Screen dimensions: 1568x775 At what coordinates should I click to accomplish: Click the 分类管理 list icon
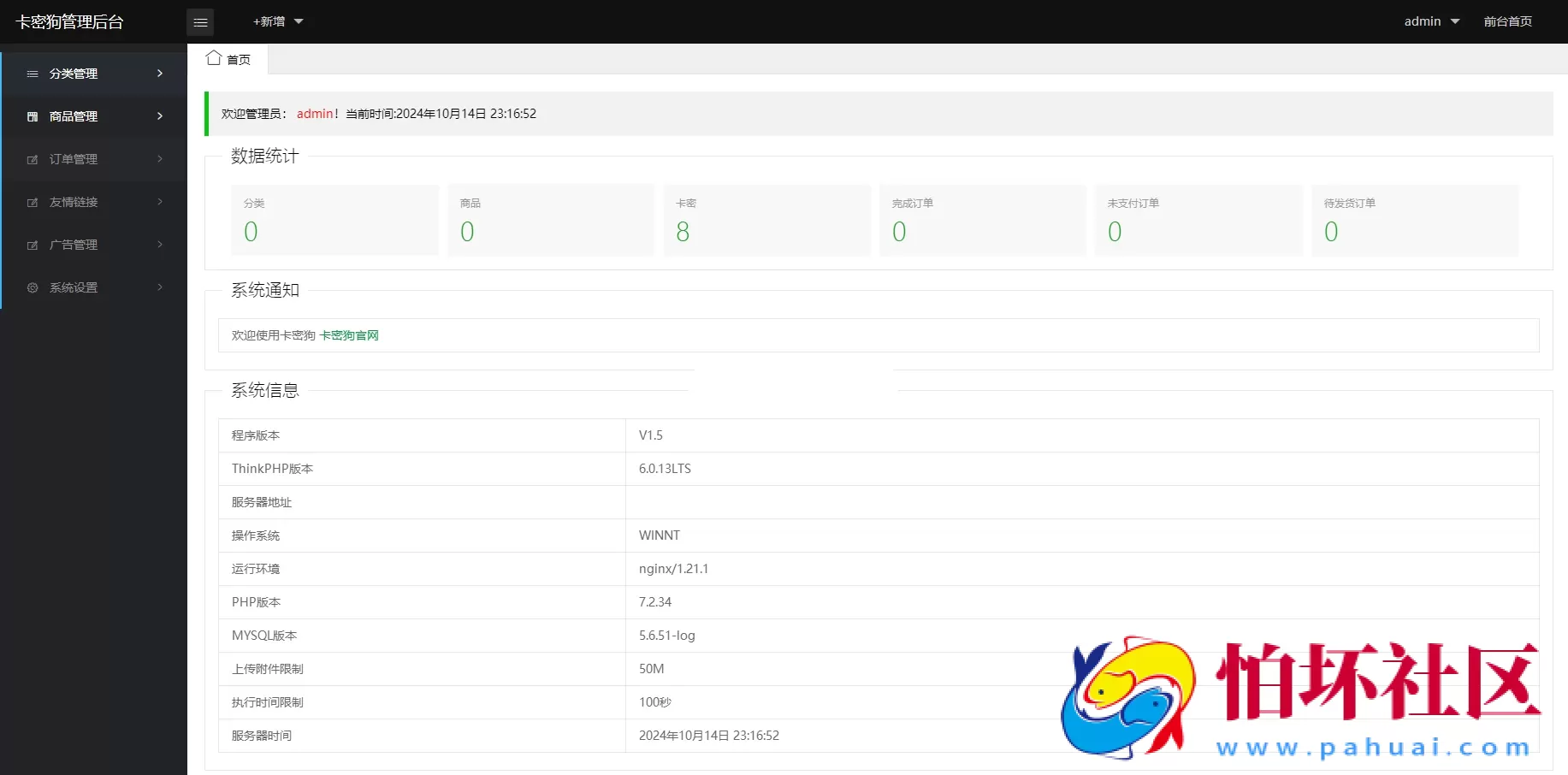(33, 74)
